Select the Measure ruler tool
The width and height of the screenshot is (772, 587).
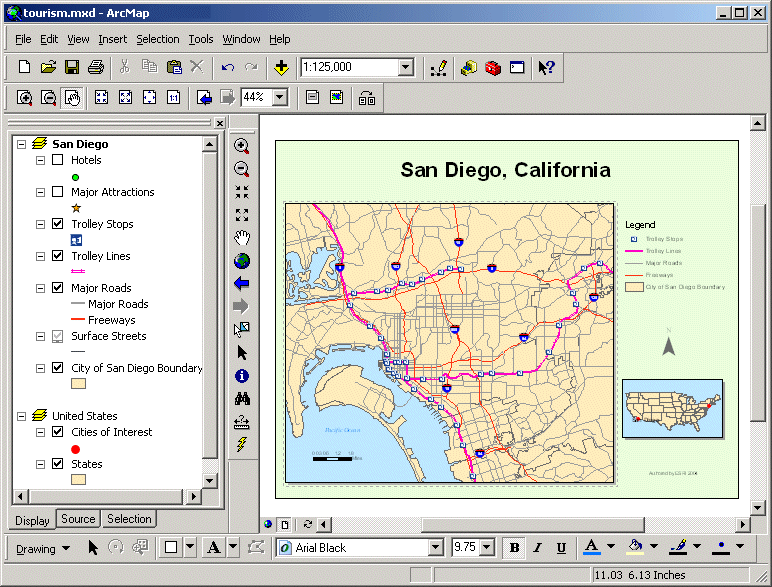(x=242, y=422)
